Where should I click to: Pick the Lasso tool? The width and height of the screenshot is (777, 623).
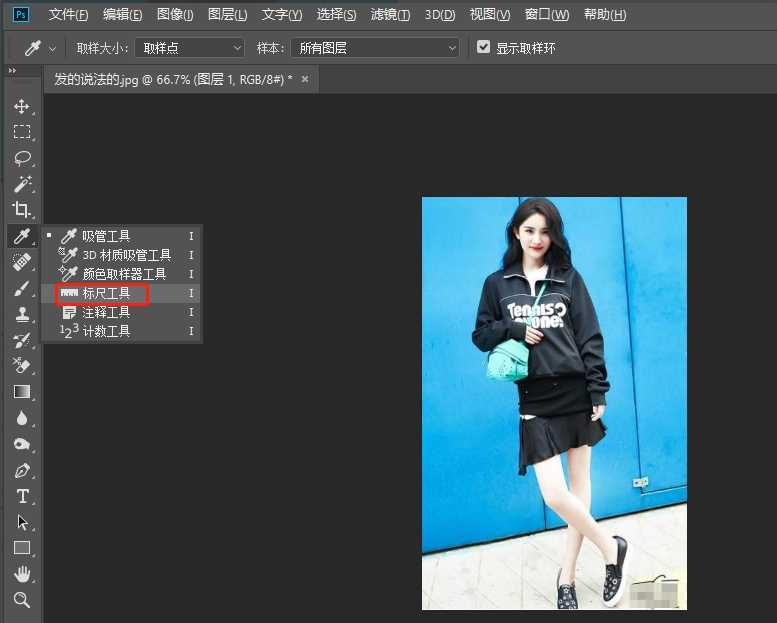tap(21, 158)
